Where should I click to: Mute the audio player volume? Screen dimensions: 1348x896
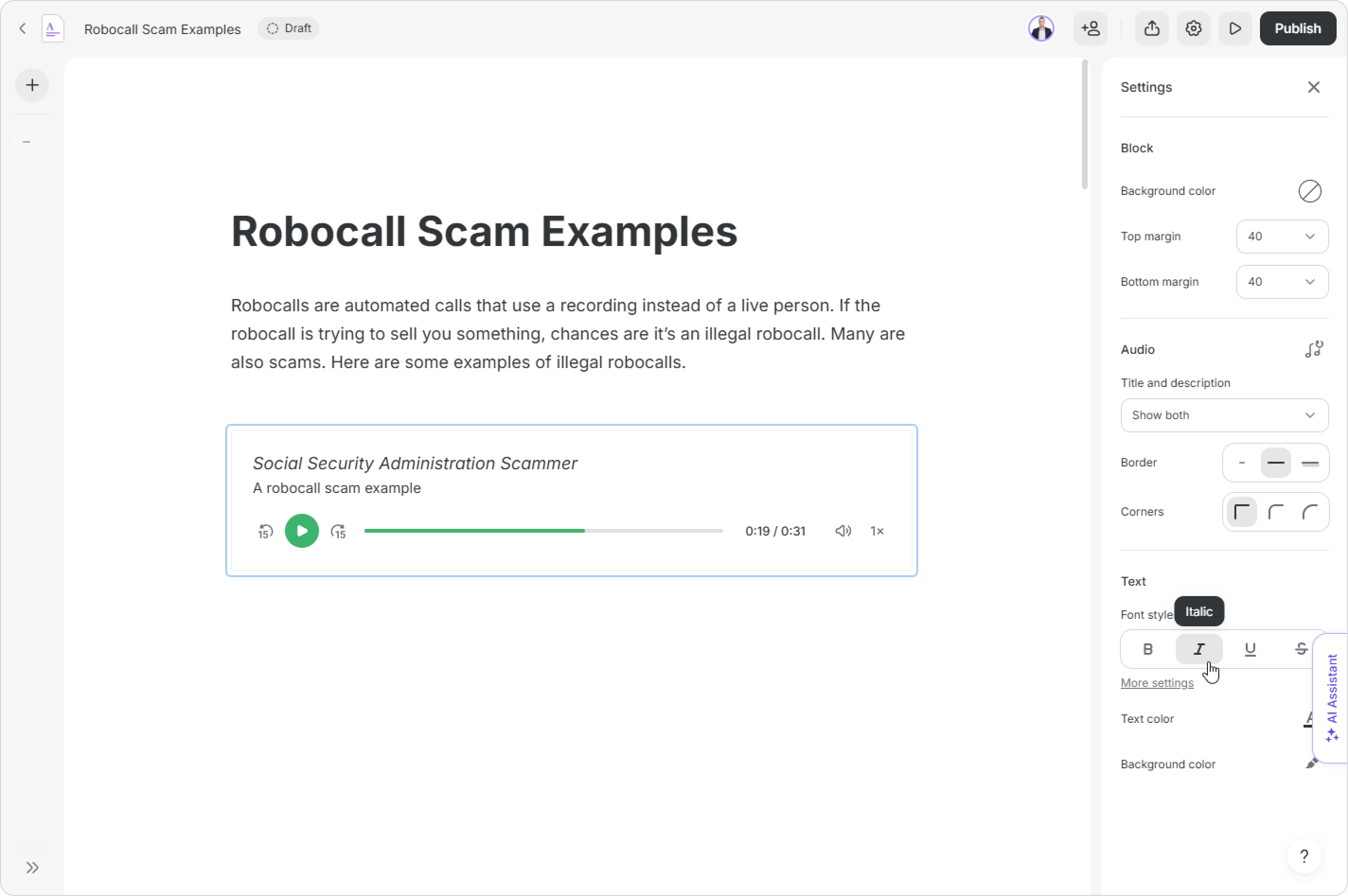pos(842,531)
